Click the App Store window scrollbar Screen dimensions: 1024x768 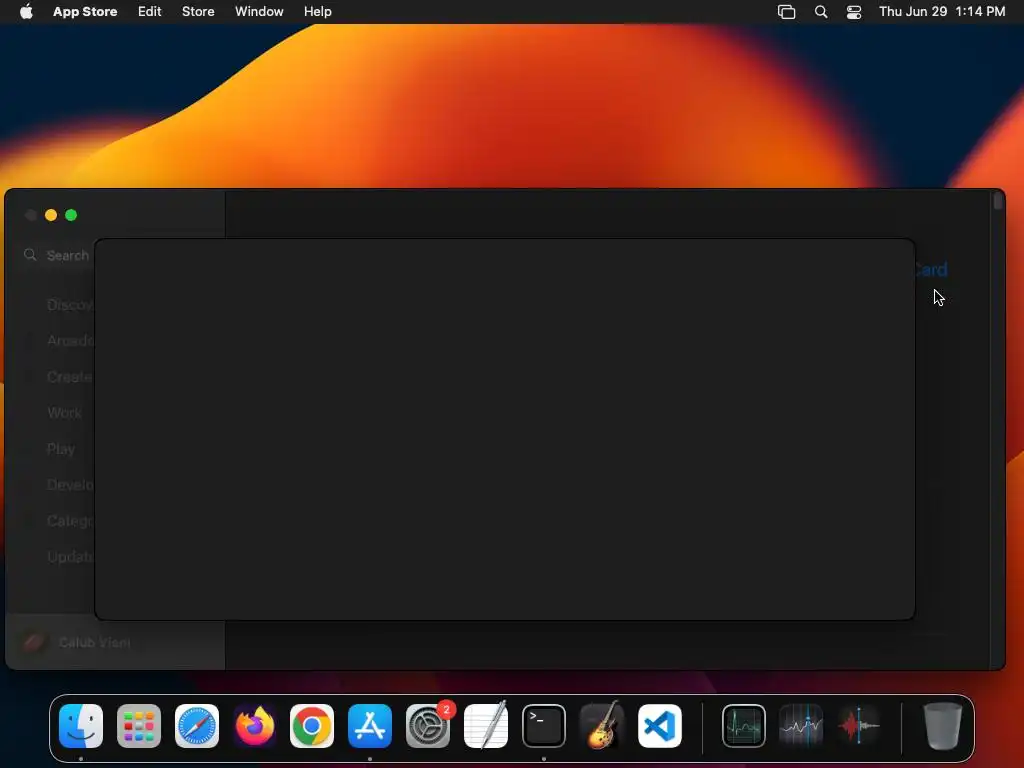point(997,202)
